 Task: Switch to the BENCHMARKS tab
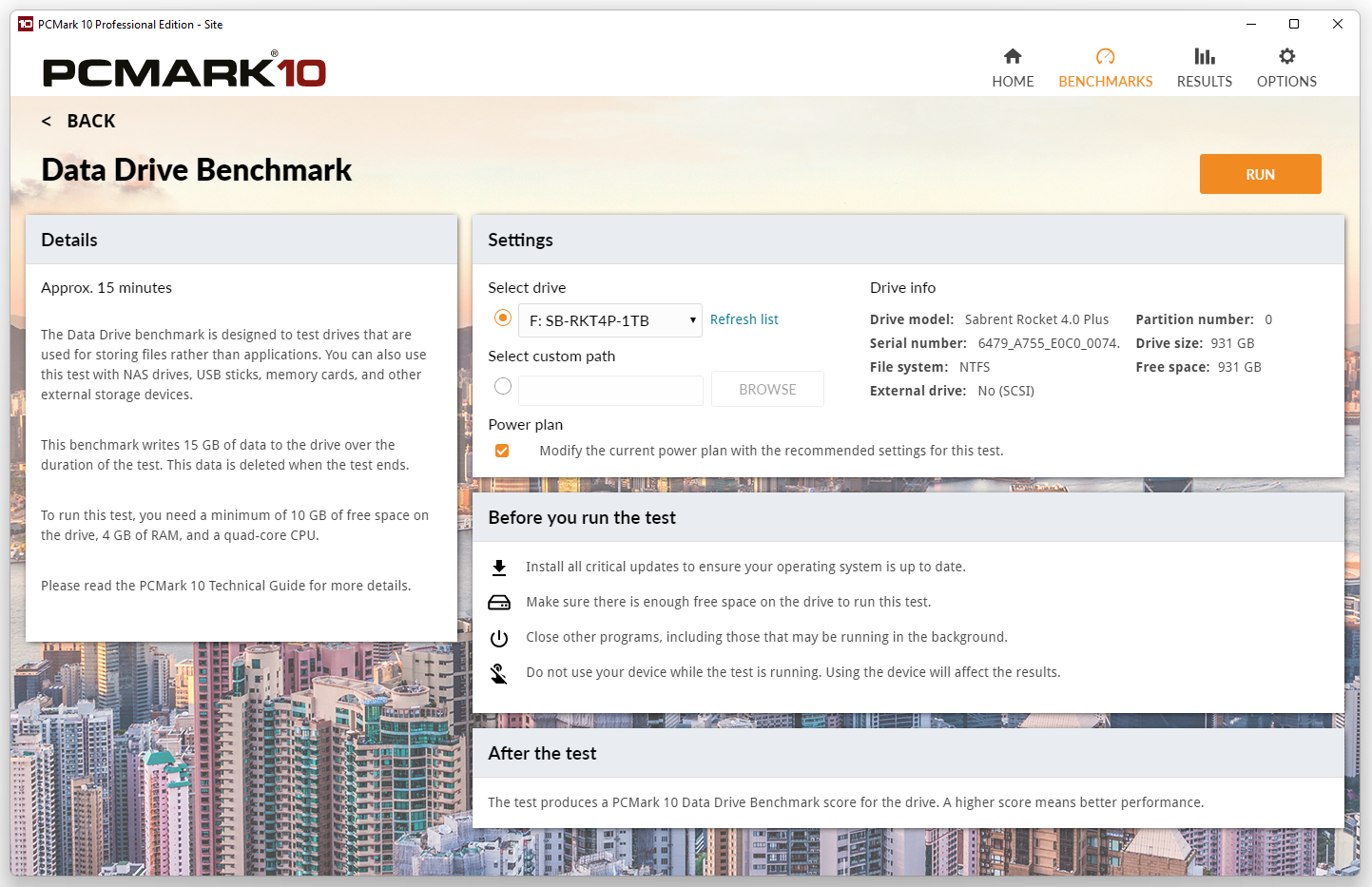(x=1105, y=82)
